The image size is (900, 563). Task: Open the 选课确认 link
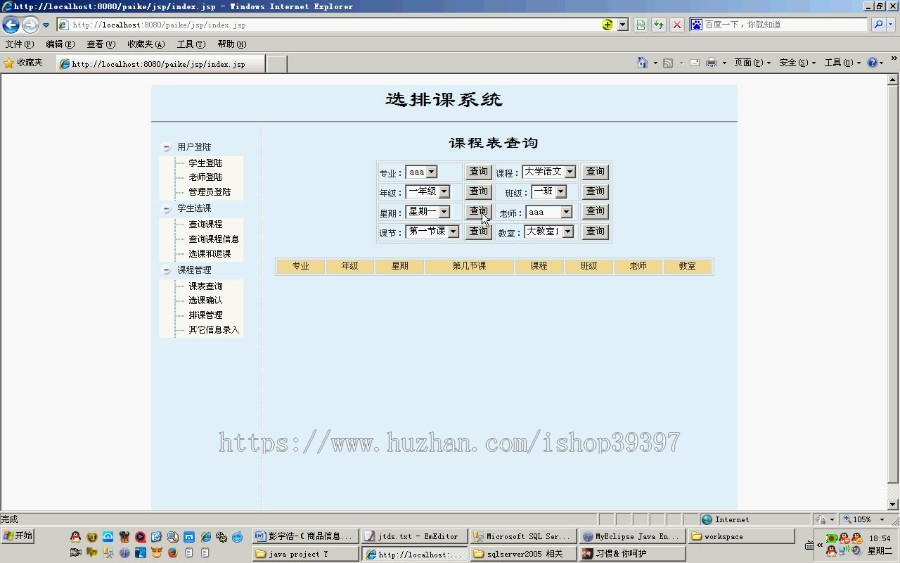point(205,300)
